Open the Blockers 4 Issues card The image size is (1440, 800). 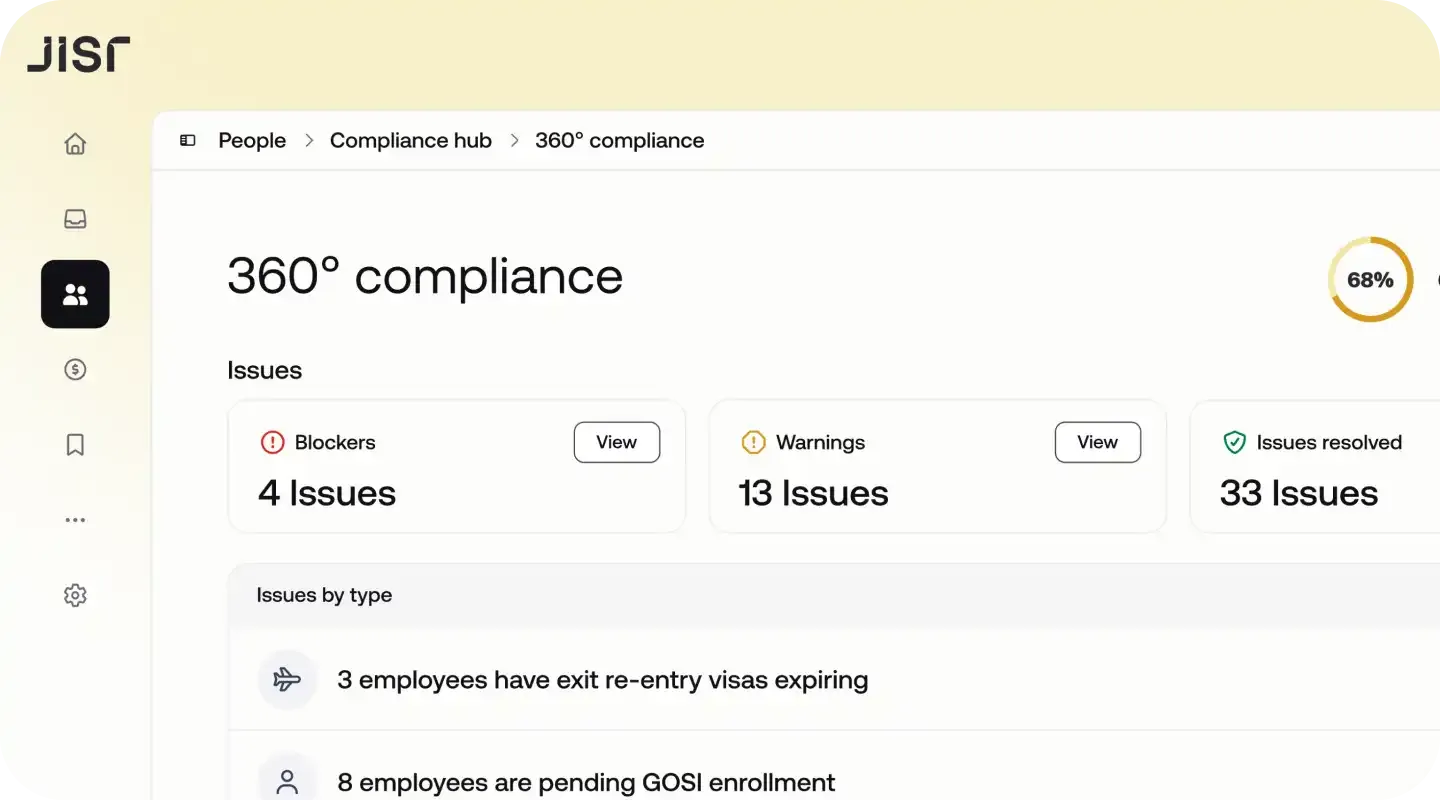pos(457,466)
